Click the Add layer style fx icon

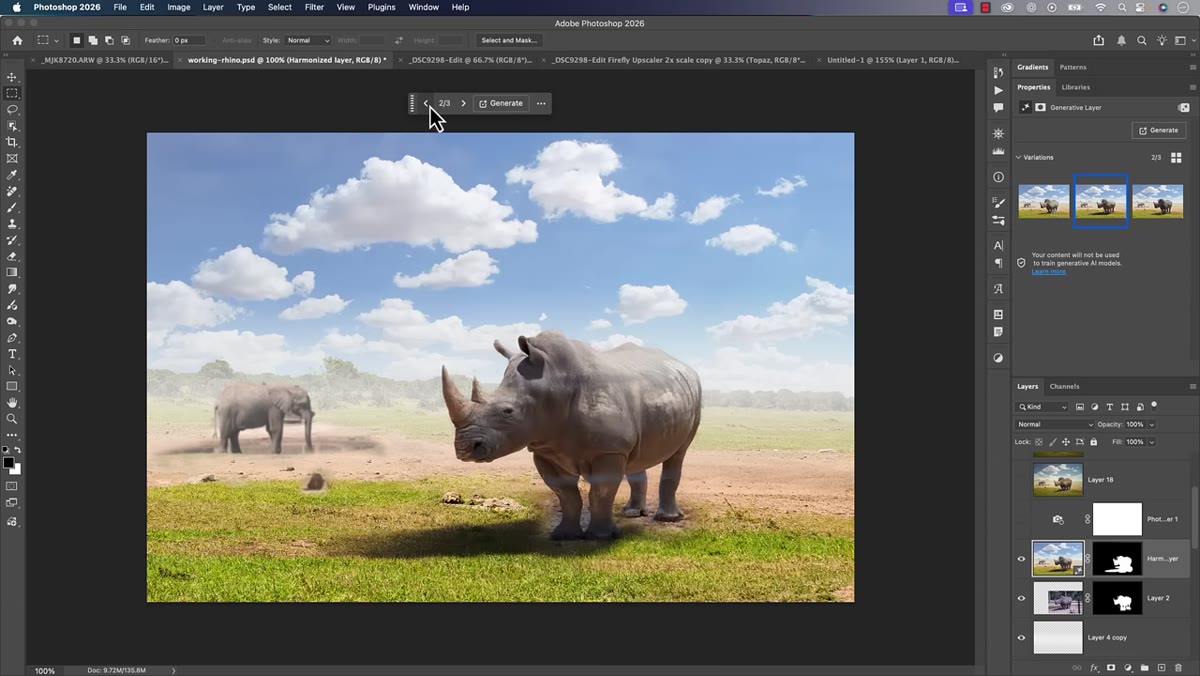pos(1094,667)
